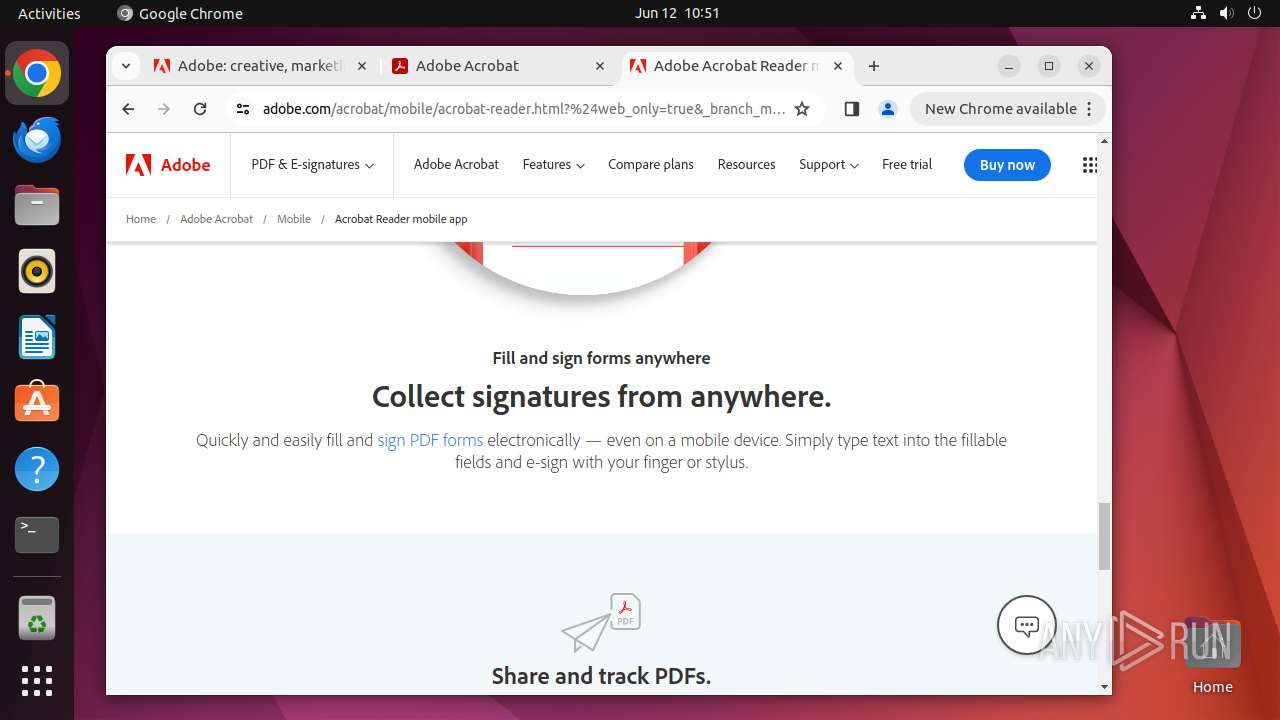
Task: Show the applications grid
Action: click(x=37, y=681)
